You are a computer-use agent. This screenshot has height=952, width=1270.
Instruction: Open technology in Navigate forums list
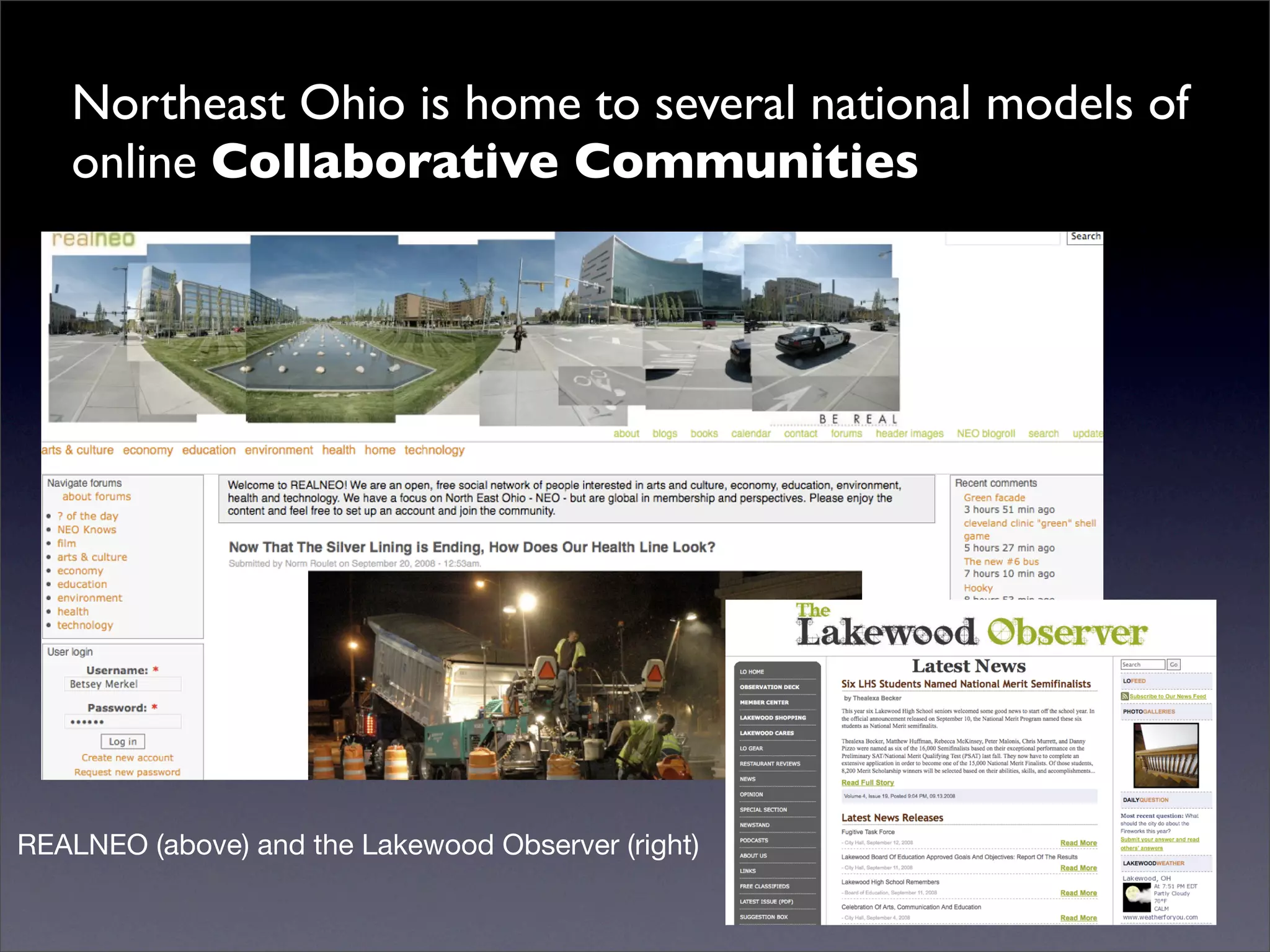coord(85,625)
